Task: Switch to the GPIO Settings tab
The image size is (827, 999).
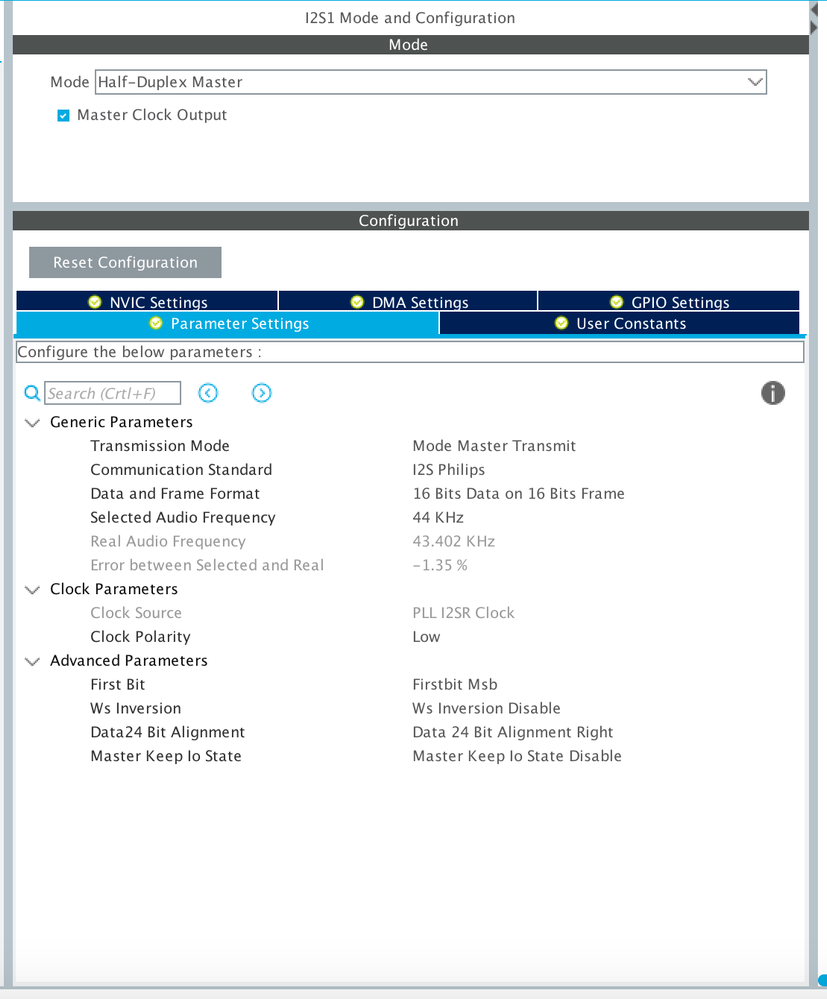Action: [668, 301]
